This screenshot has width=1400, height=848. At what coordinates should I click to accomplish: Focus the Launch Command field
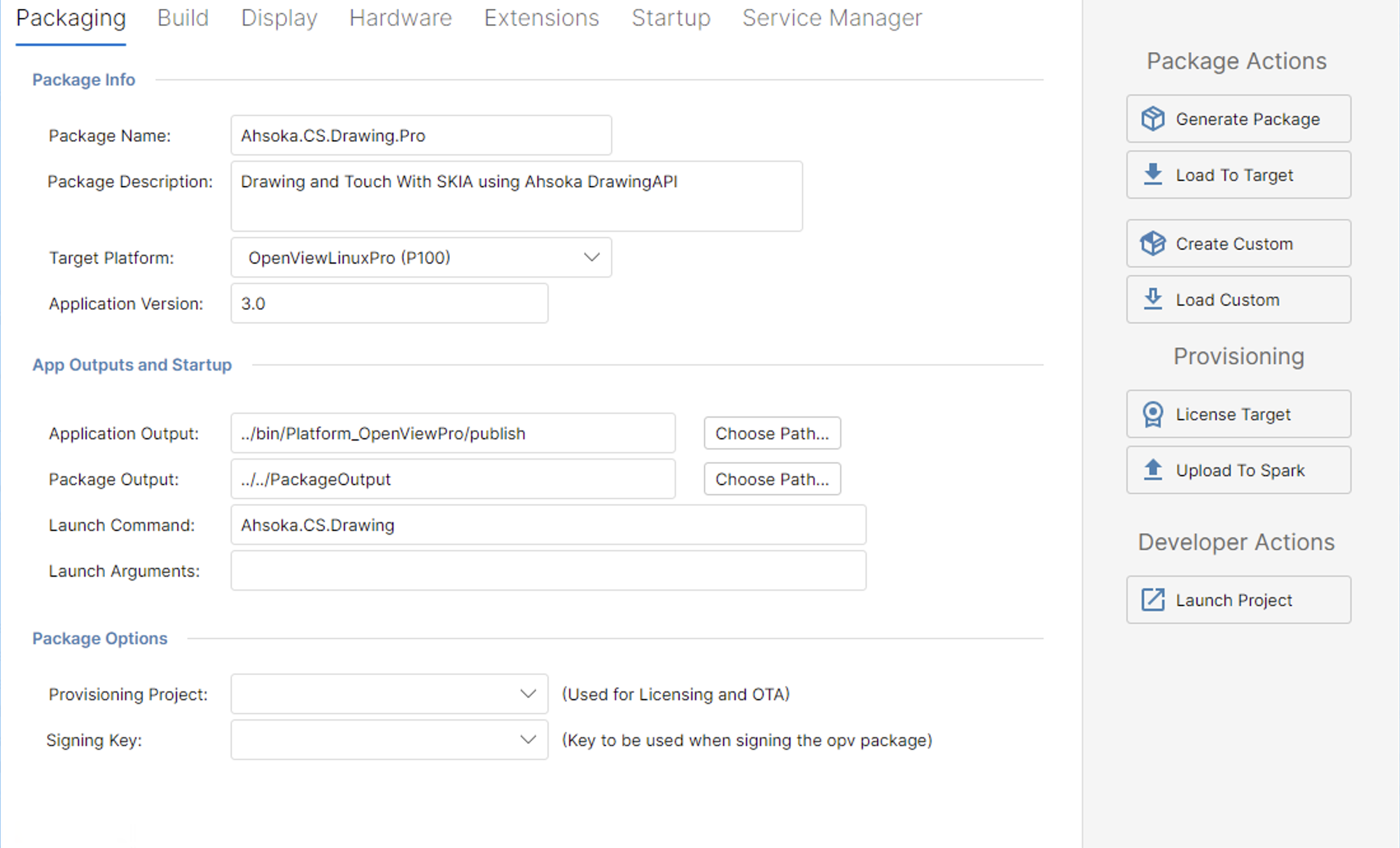pyautogui.click(x=548, y=525)
